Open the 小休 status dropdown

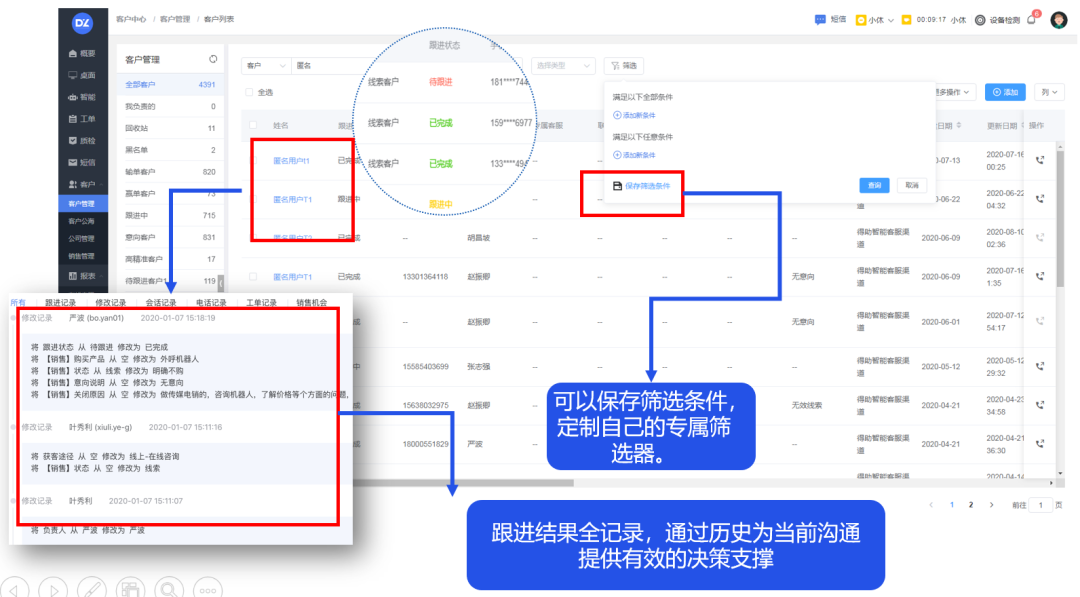875,19
